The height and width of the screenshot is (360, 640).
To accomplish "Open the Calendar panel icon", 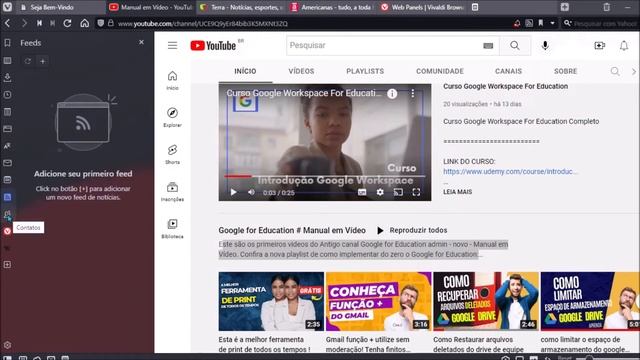I will tap(7, 180).
